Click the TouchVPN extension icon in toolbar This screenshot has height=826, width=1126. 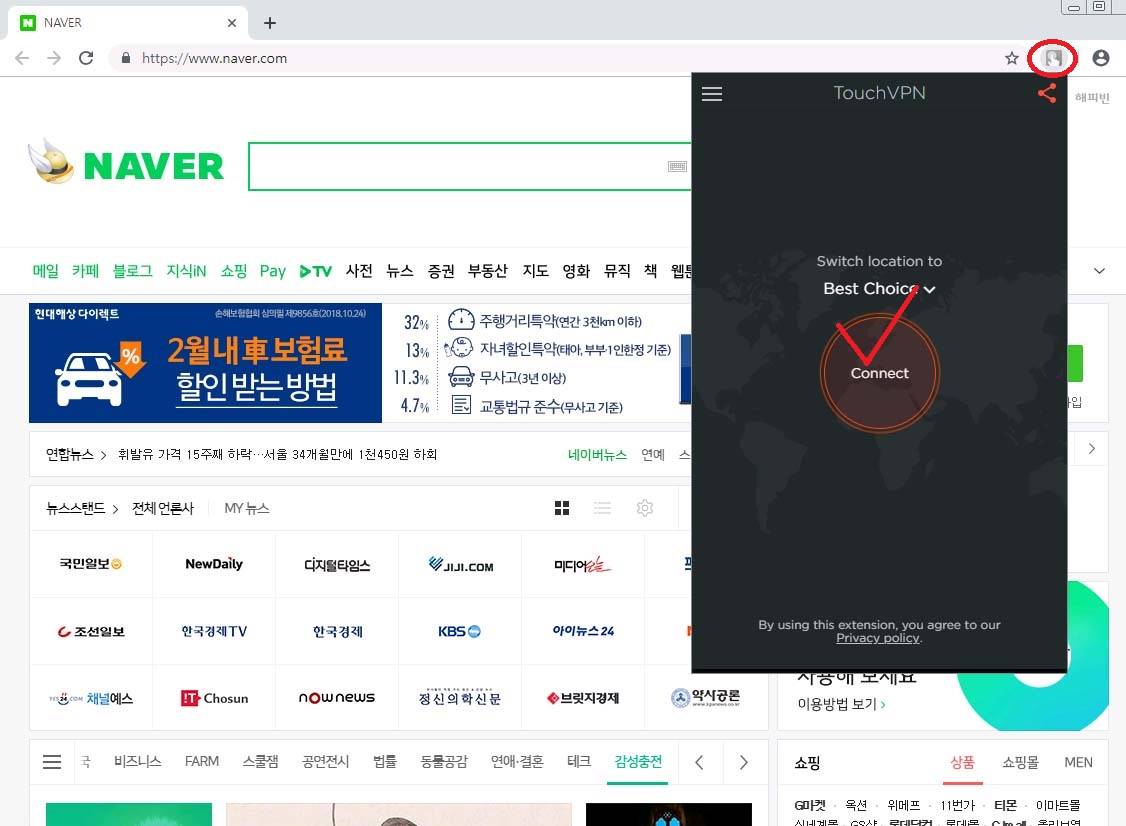click(x=1052, y=59)
